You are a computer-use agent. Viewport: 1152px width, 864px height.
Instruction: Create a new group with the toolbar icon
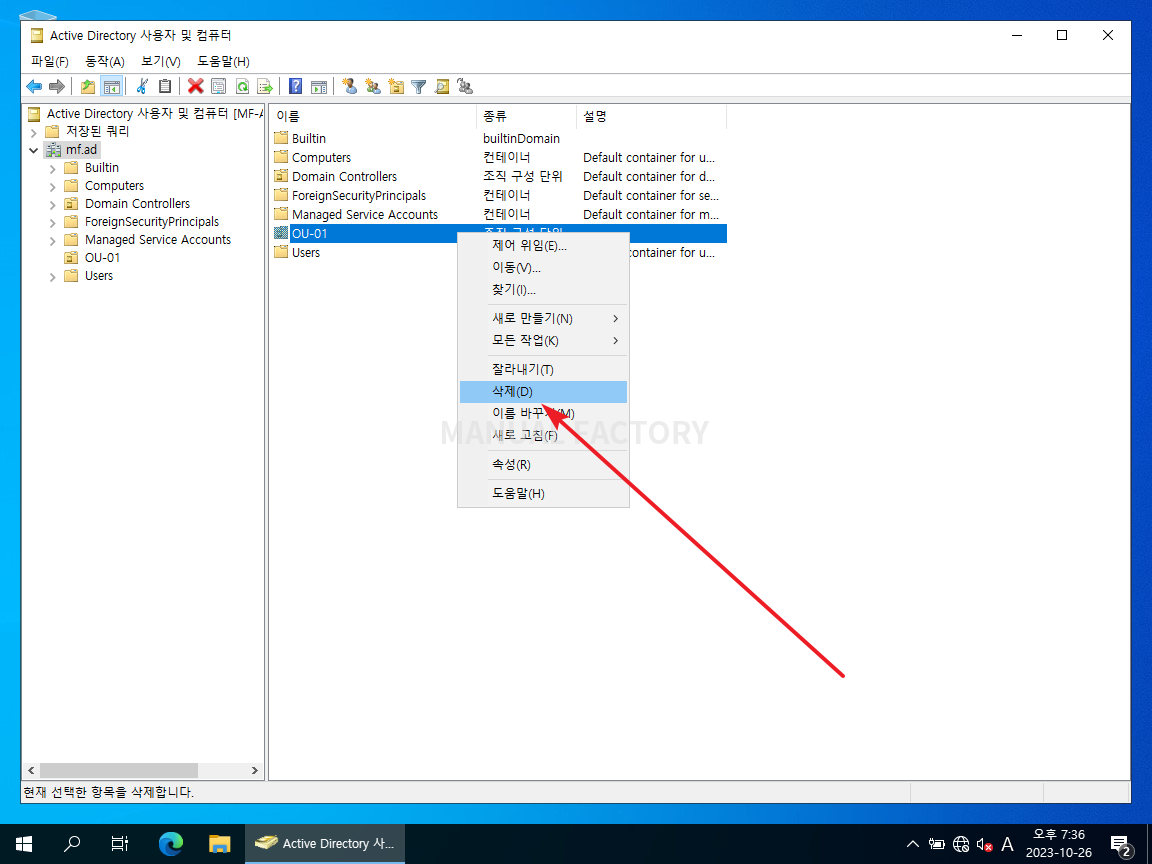pyautogui.click(x=373, y=87)
